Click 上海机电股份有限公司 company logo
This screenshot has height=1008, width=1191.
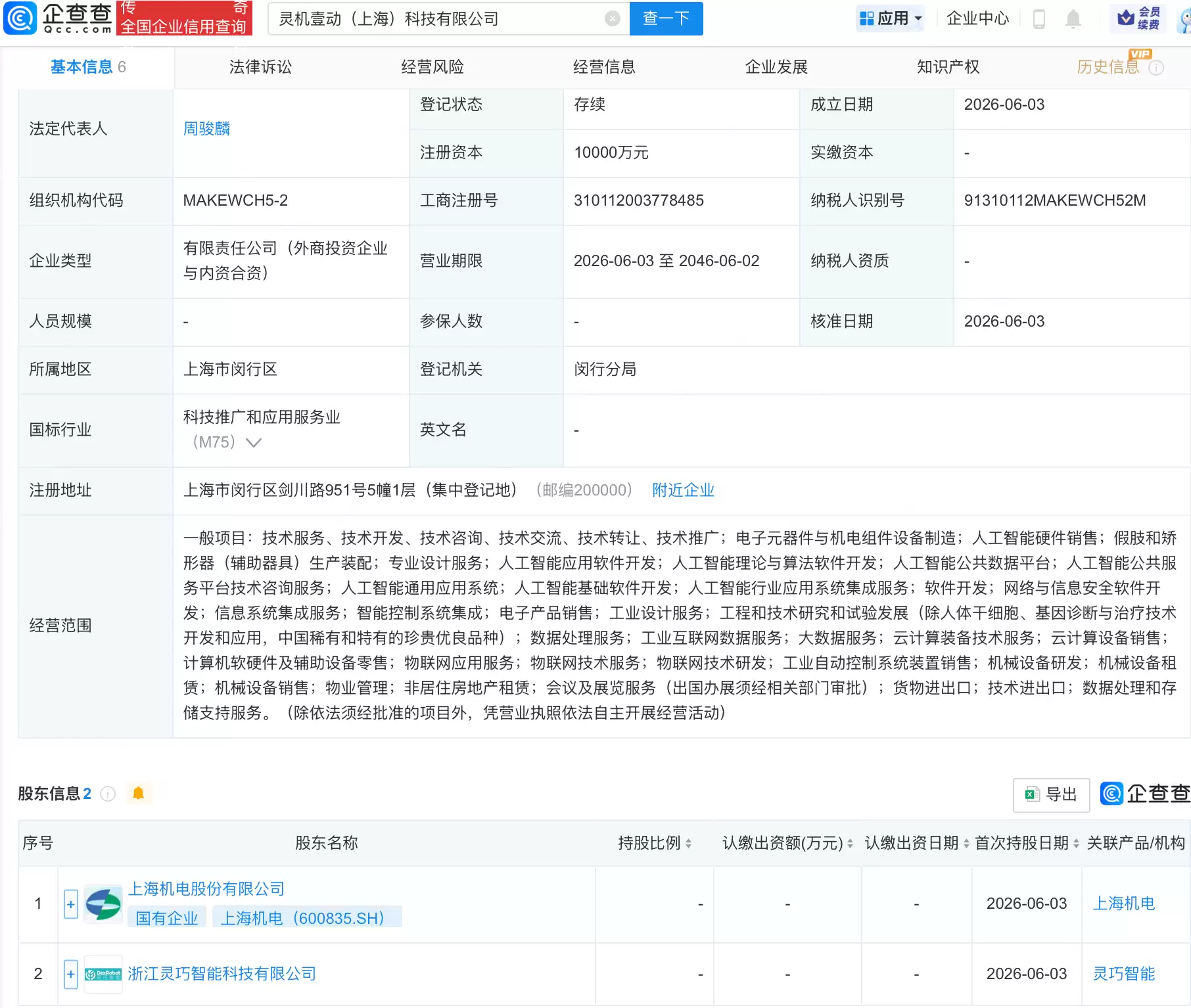click(x=103, y=904)
